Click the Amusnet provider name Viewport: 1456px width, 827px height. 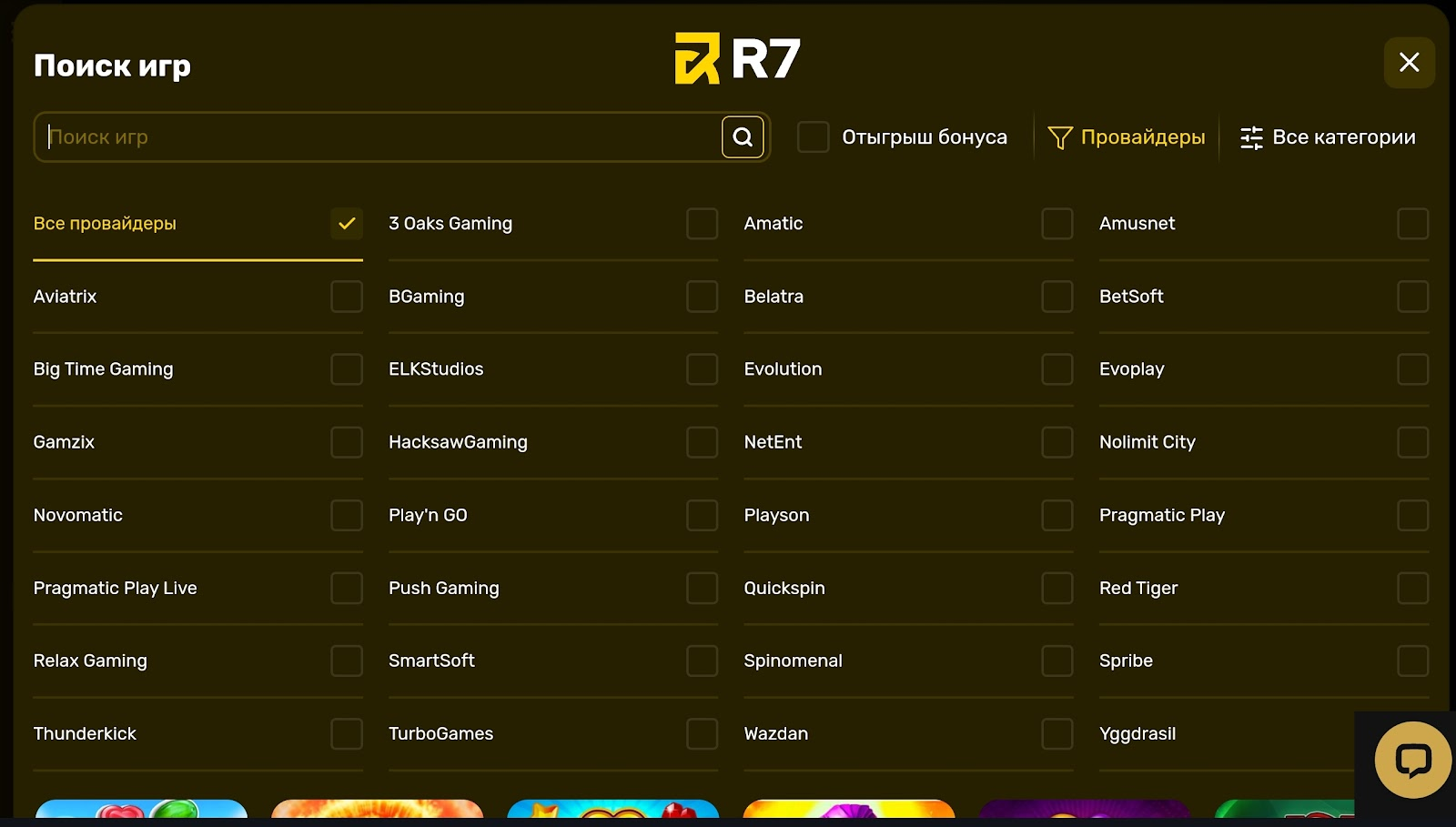1137,224
